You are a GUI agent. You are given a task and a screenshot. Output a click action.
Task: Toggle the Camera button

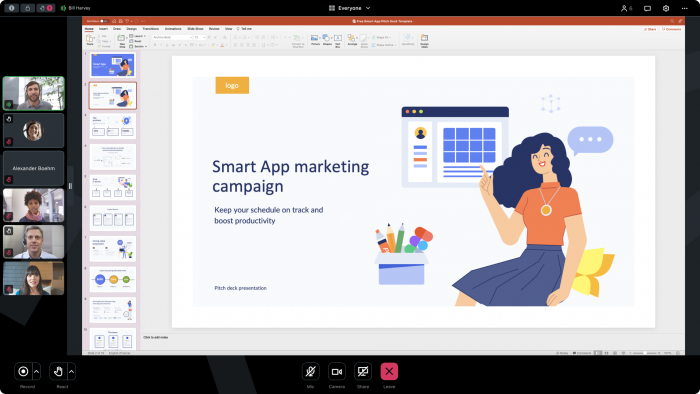coord(337,371)
